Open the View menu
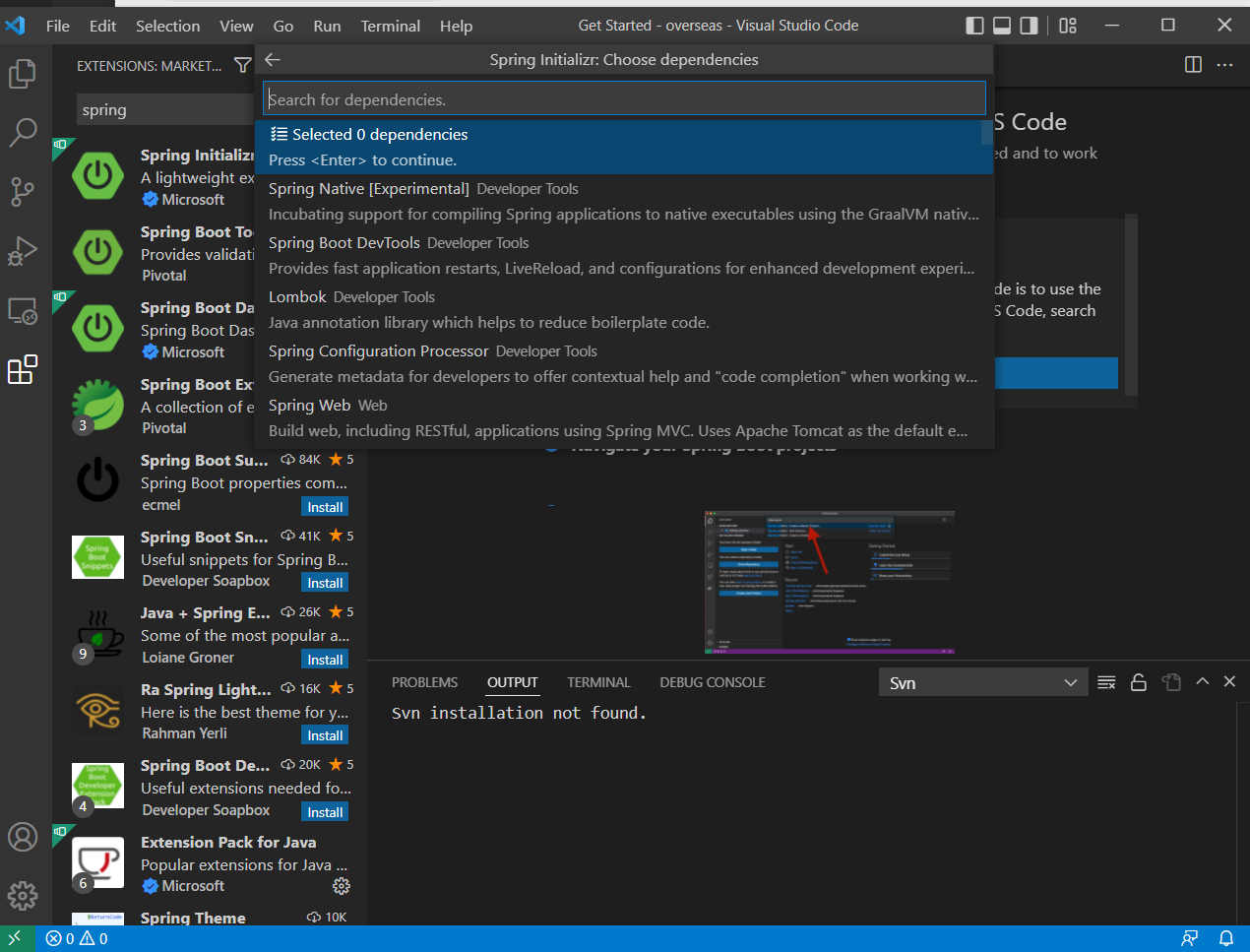This screenshot has width=1250, height=952. click(x=236, y=26)
